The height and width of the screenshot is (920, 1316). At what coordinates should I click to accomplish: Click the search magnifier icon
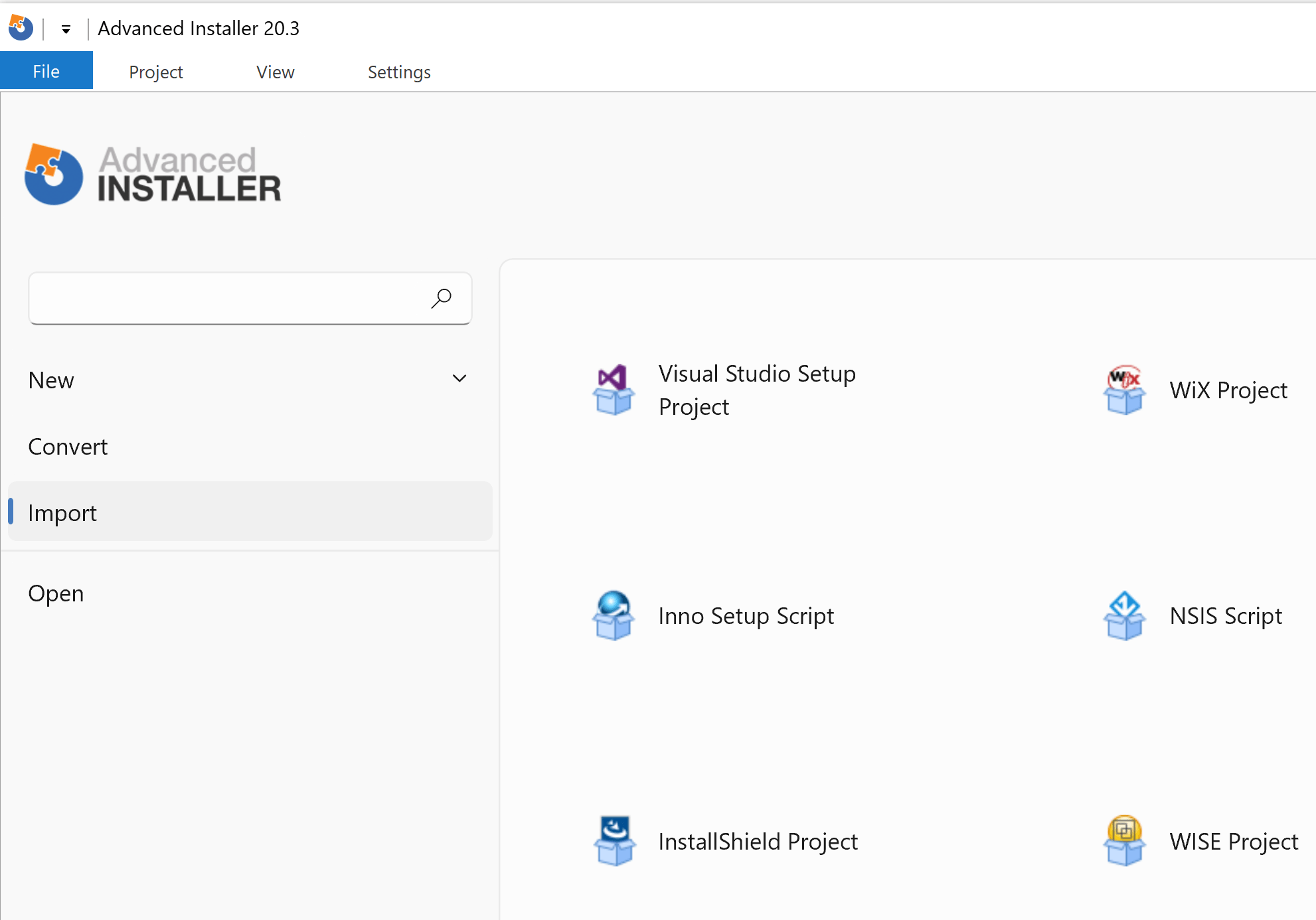(441, 298)
